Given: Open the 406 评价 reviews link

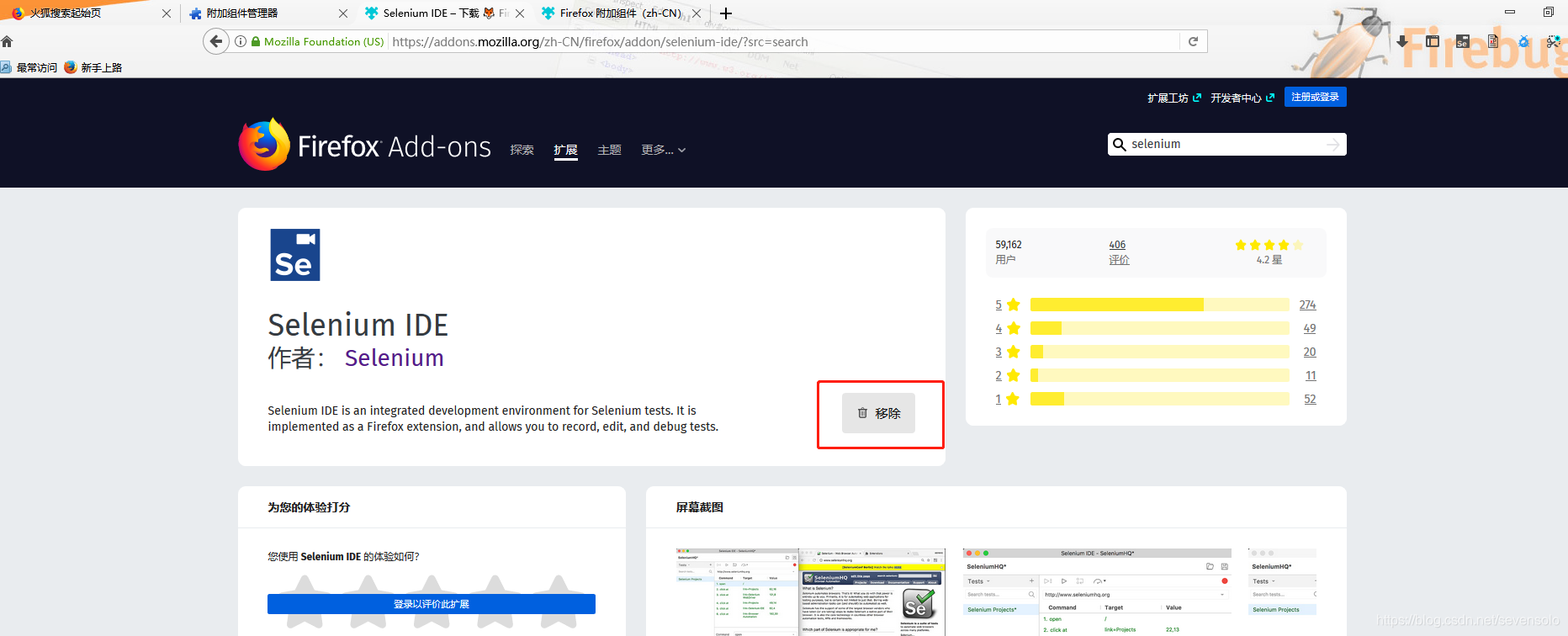Looking at the screenshot, I should pos(1119,252).
